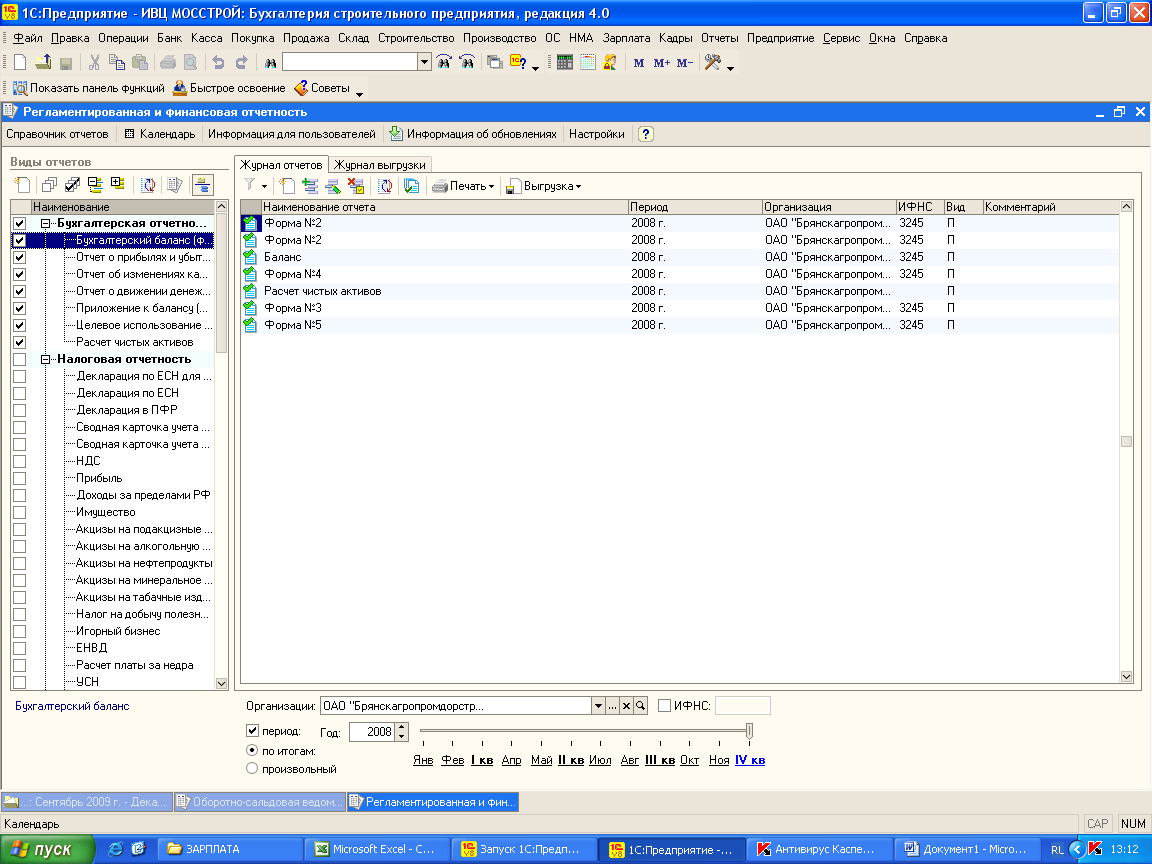This screenshot has height=864, width=1152.
Task: Increase the year with stepper arrows
Action: [x=401, y=727]
